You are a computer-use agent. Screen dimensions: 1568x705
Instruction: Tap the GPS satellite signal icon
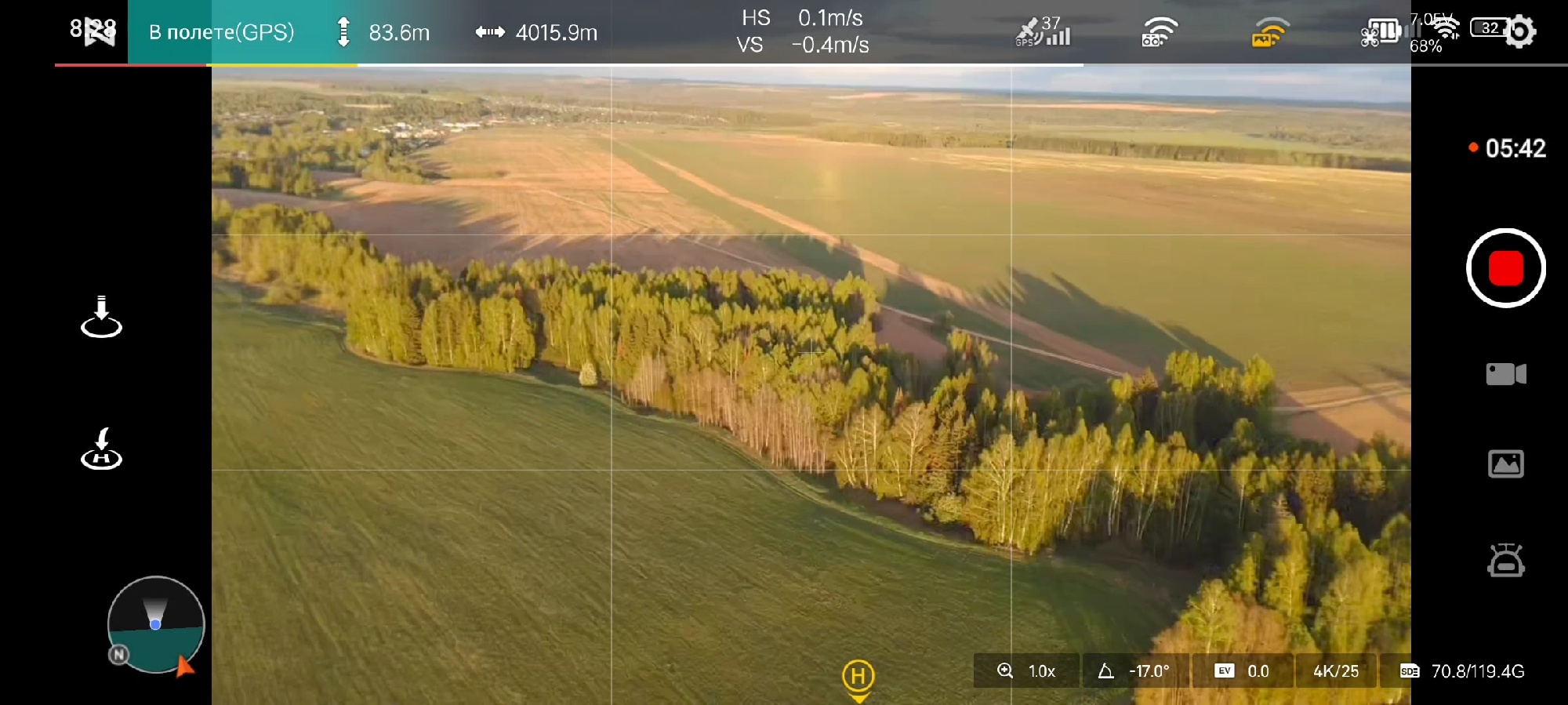coord(1042,32)
